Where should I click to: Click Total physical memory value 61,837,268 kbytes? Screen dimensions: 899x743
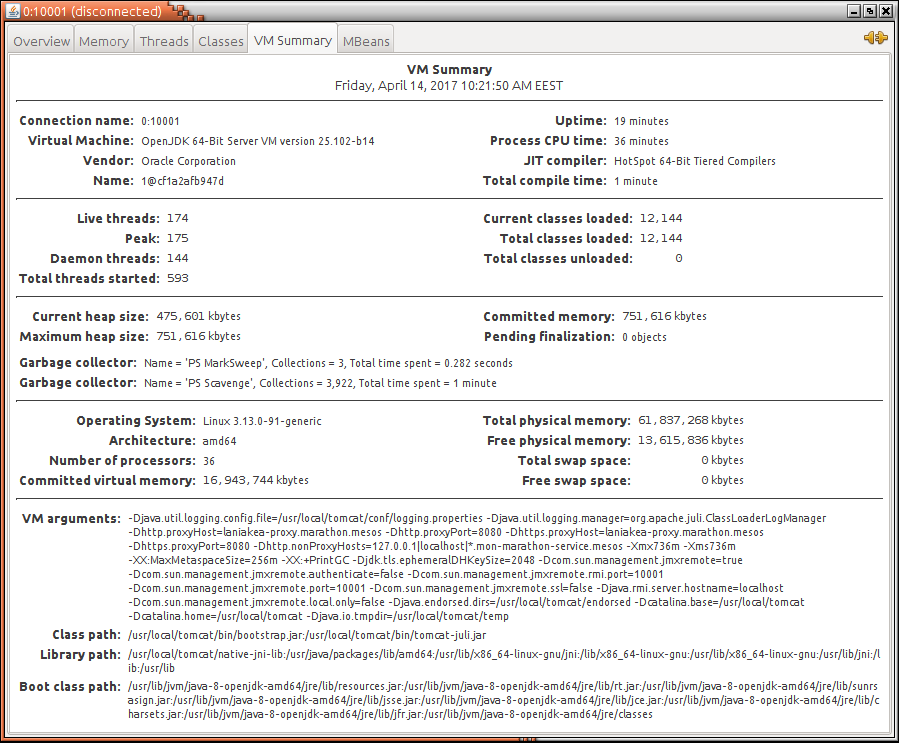click(x=691, y=420)
